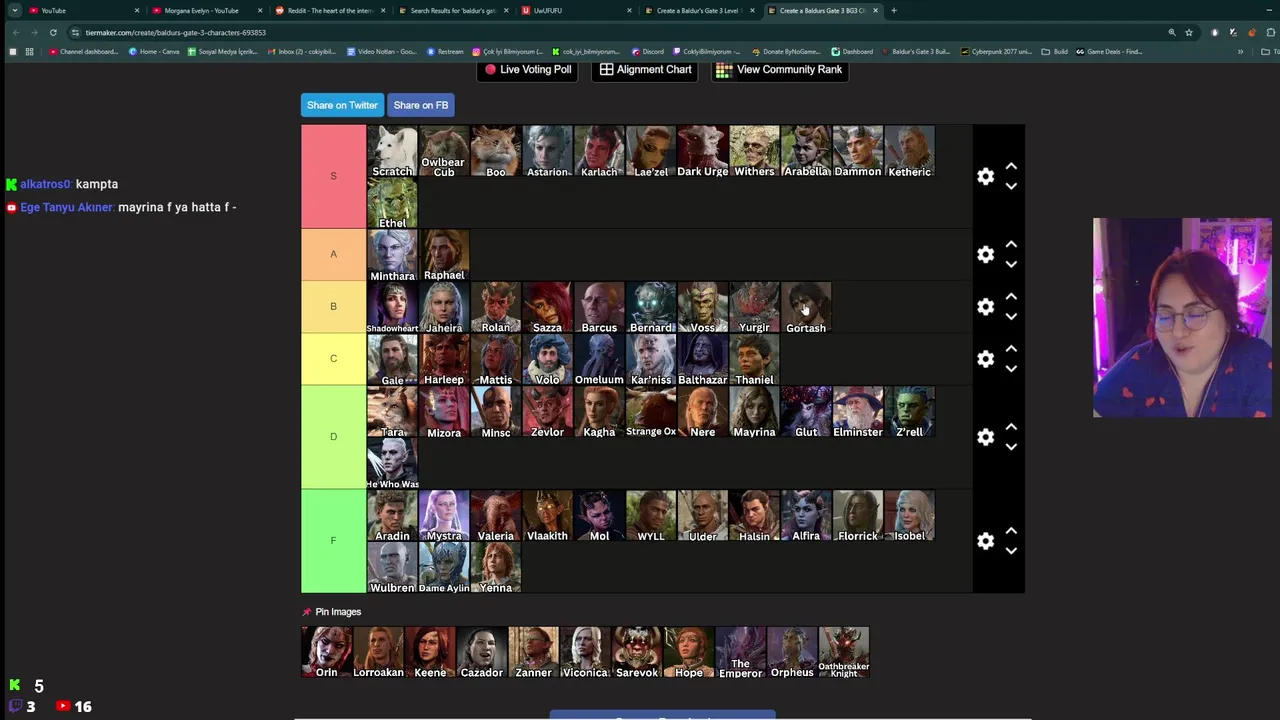Select Gale portrait in C tier
This screenshot has width=1280, height=720.
[x=392, y=359]
